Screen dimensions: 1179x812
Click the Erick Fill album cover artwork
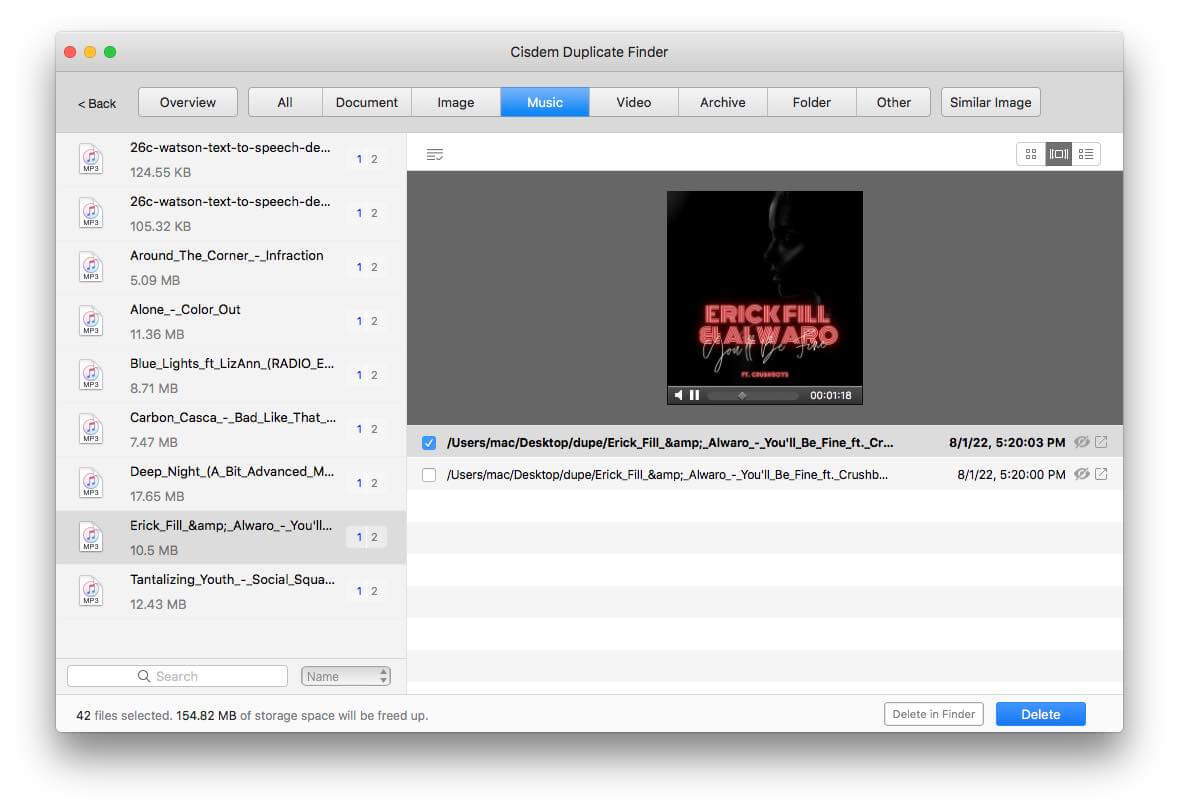point(765,289)
